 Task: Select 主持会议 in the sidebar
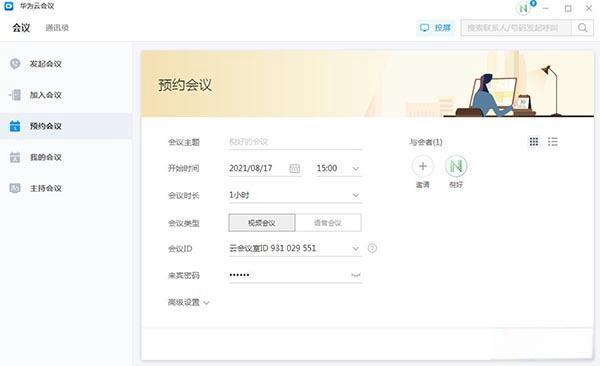point(66,188)
